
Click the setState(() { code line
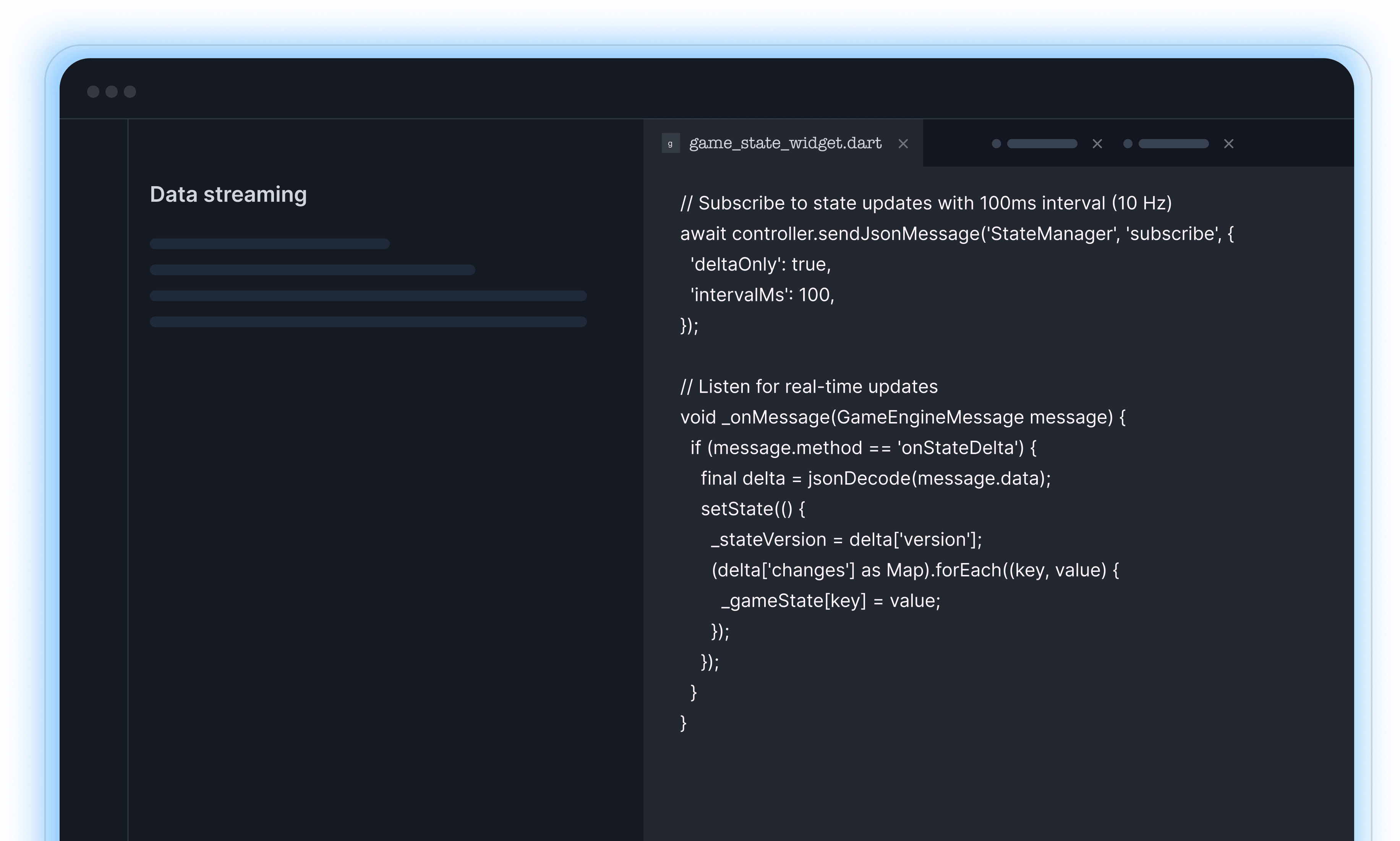pos(753,509)
